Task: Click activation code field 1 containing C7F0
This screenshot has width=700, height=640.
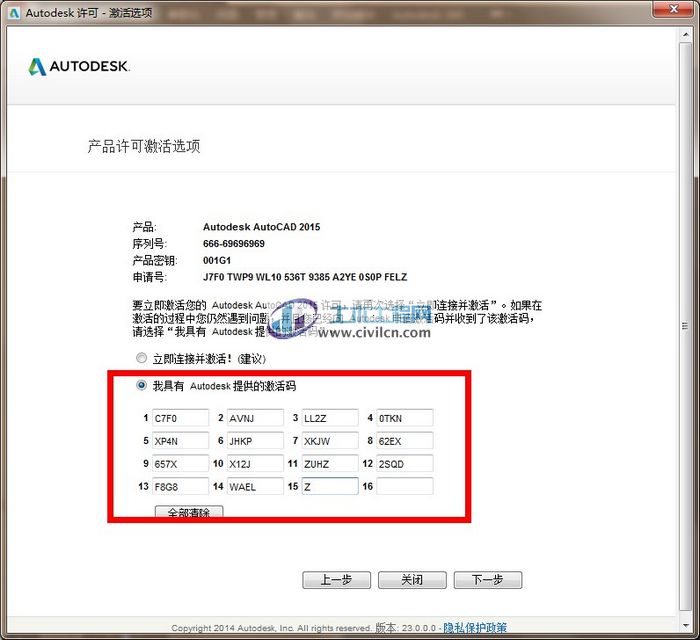Action: click(x=180, y=418)
